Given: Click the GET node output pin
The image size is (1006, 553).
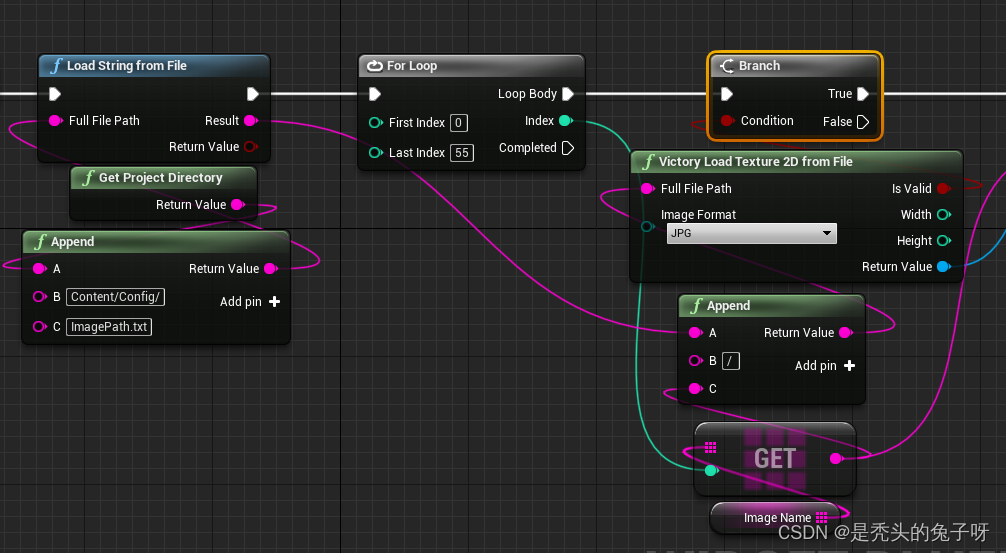Looking at the screenshot, I should tap(836, 458).
